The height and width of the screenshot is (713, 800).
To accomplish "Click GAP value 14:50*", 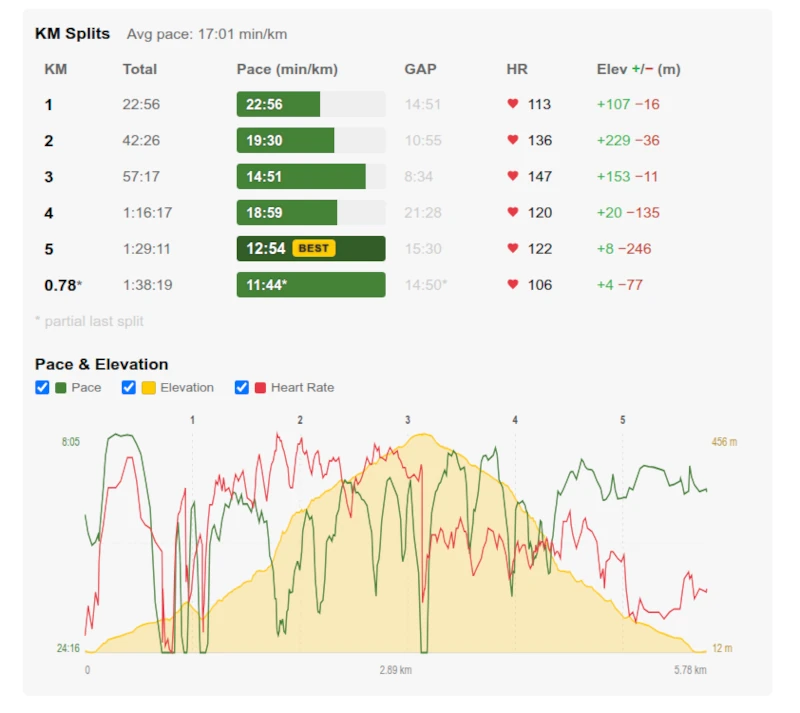I will click(x=426, y=285).
